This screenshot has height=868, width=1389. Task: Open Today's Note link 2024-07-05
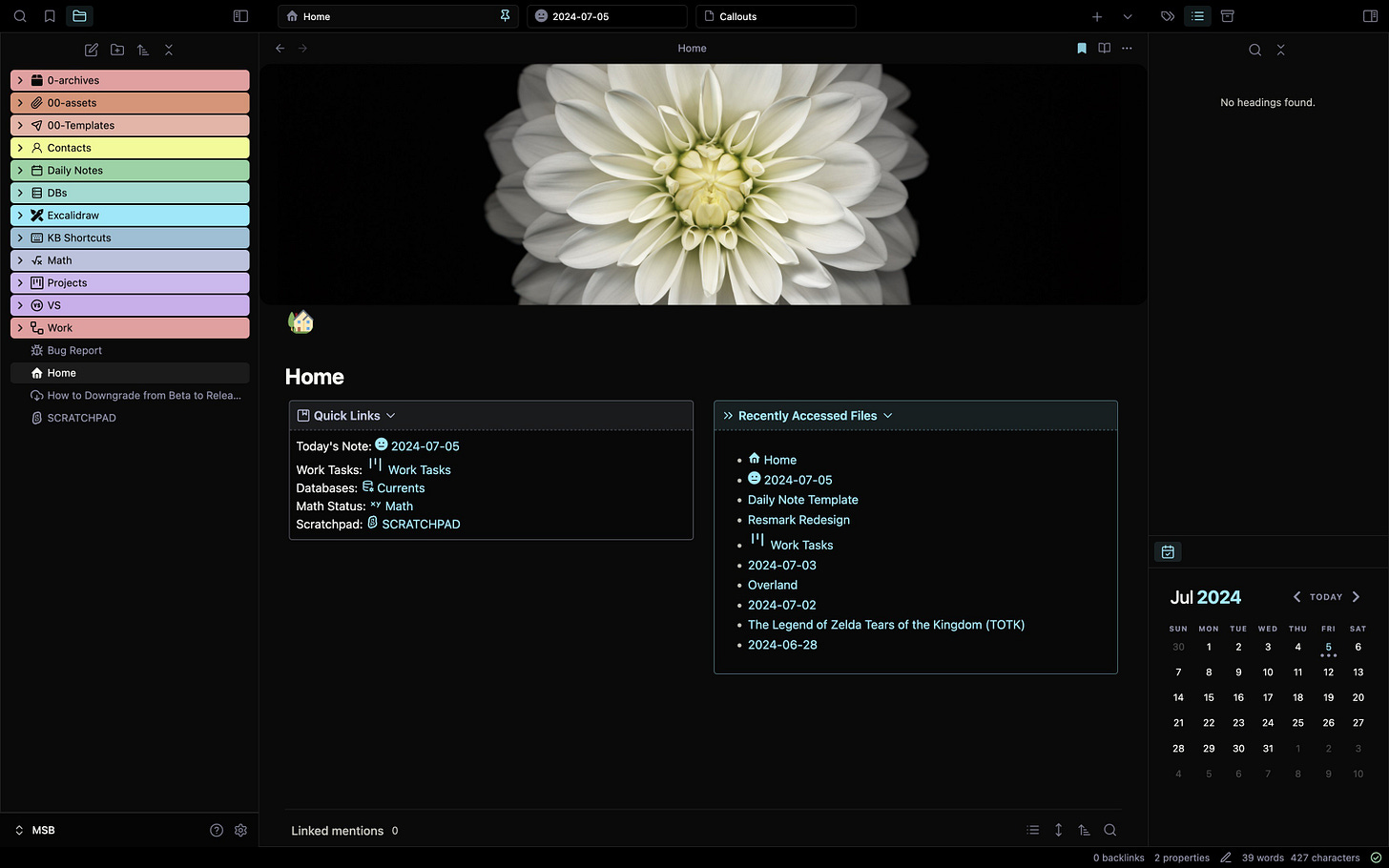point(425,445)
